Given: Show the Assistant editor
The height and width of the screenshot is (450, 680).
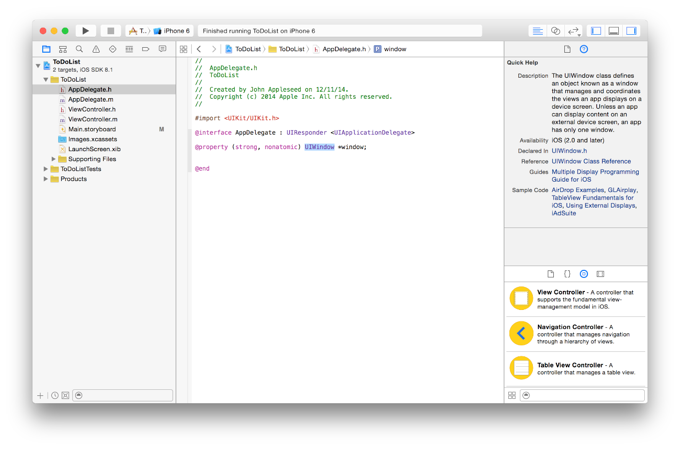Looking at the screenshot, I should point(556,31).
